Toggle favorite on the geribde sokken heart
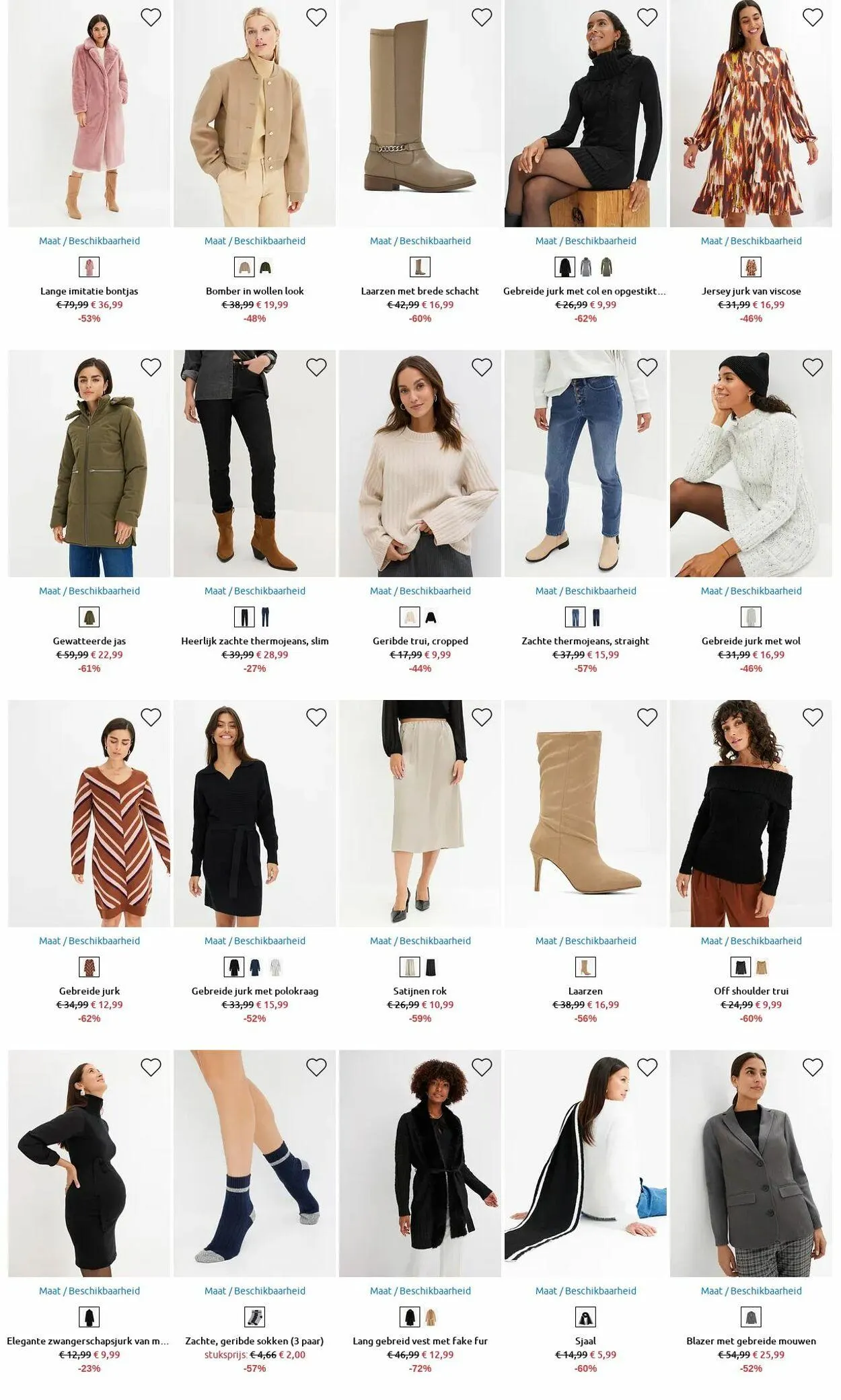The height and width of the screenshot is (1400, 841). coord(316,1067)
